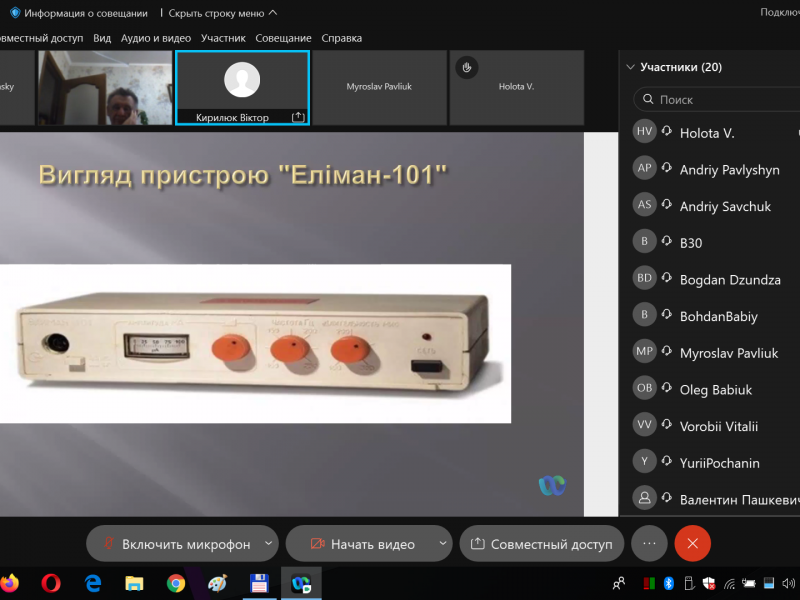Turn on camera with Начать видео
The height and width of the screenshot is (600, 800).
(x=362, y=544)
